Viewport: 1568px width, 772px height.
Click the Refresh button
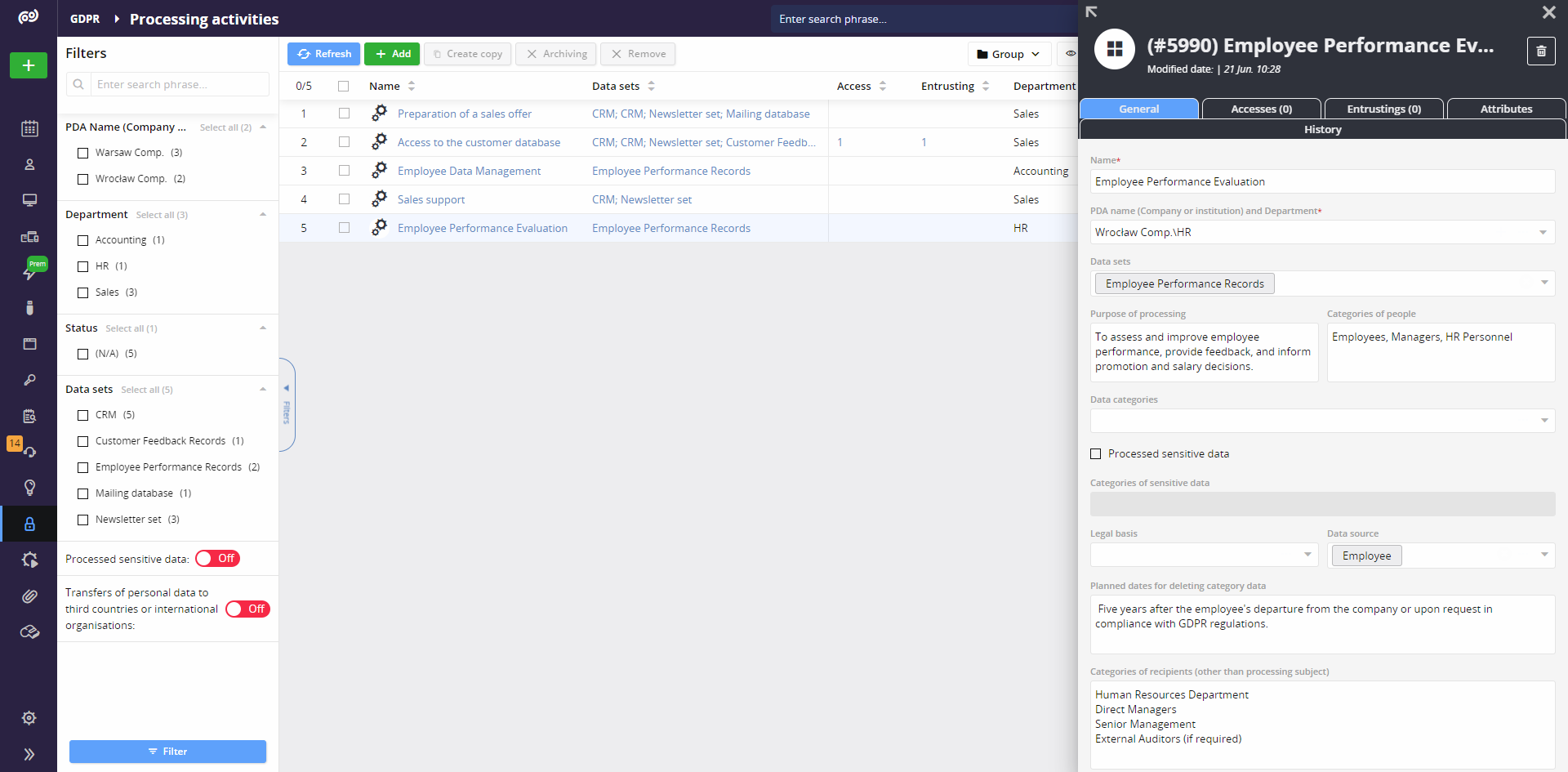pos(324,54)
